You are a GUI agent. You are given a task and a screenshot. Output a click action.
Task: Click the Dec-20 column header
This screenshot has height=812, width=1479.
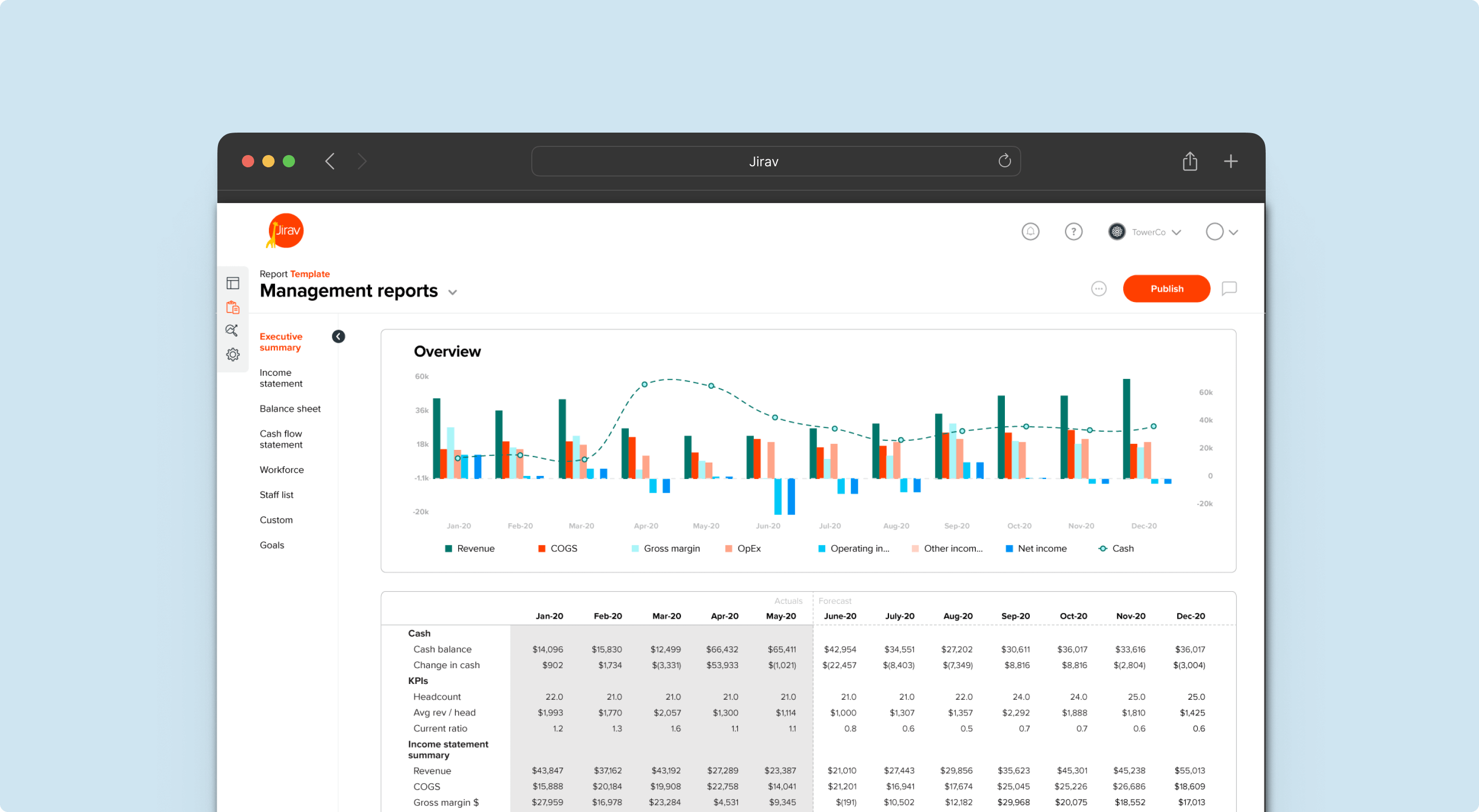point(1190,616)
